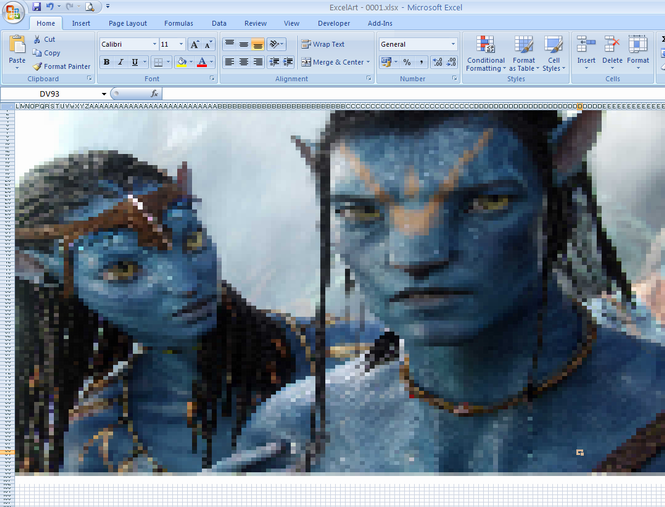Viewport: 665px width, 507px height.
Task: Toggle Bold formatting
Action: tap(106, 62)
